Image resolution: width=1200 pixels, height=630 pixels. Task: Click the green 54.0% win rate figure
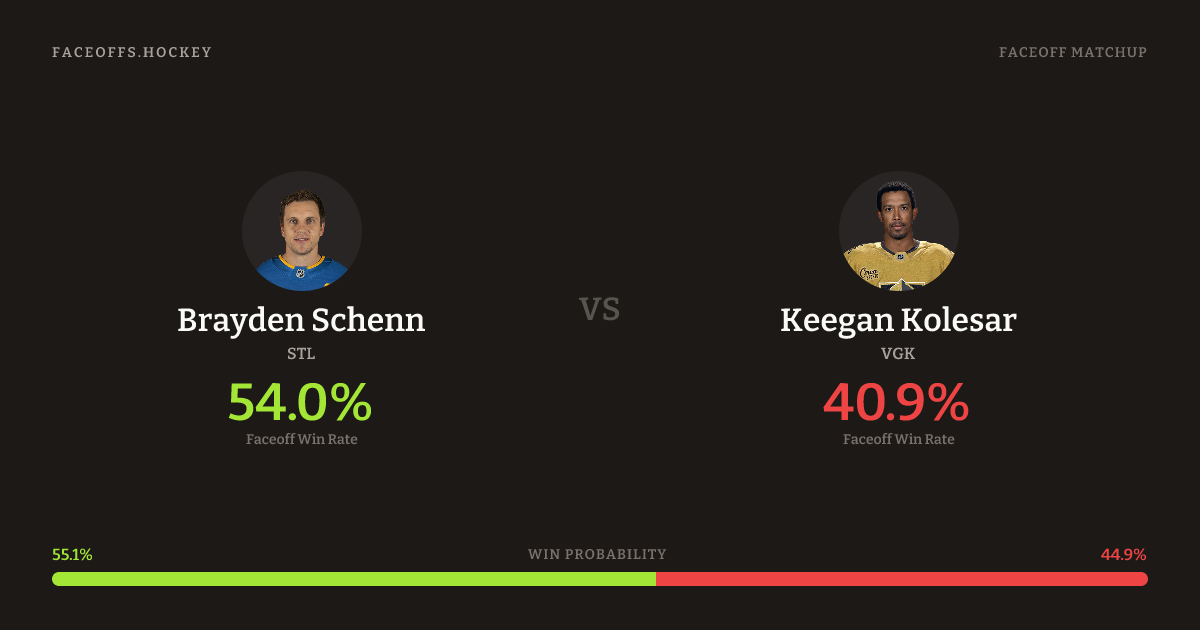coord(300,402)
